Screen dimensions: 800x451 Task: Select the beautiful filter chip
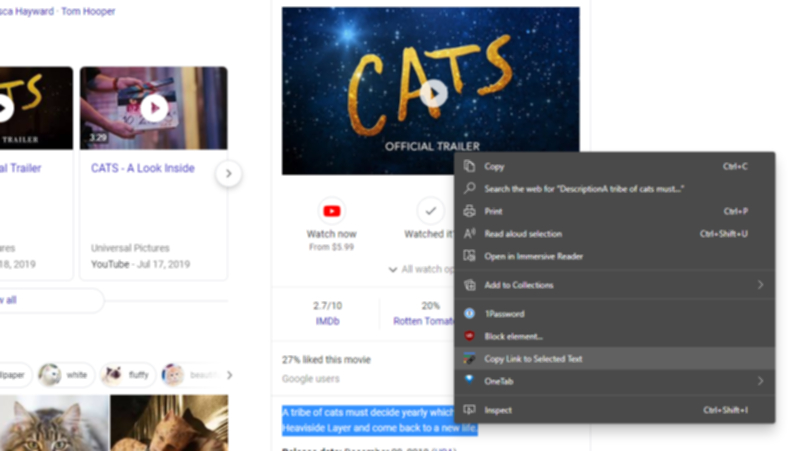pyautogui.click(x=191, y=375)
